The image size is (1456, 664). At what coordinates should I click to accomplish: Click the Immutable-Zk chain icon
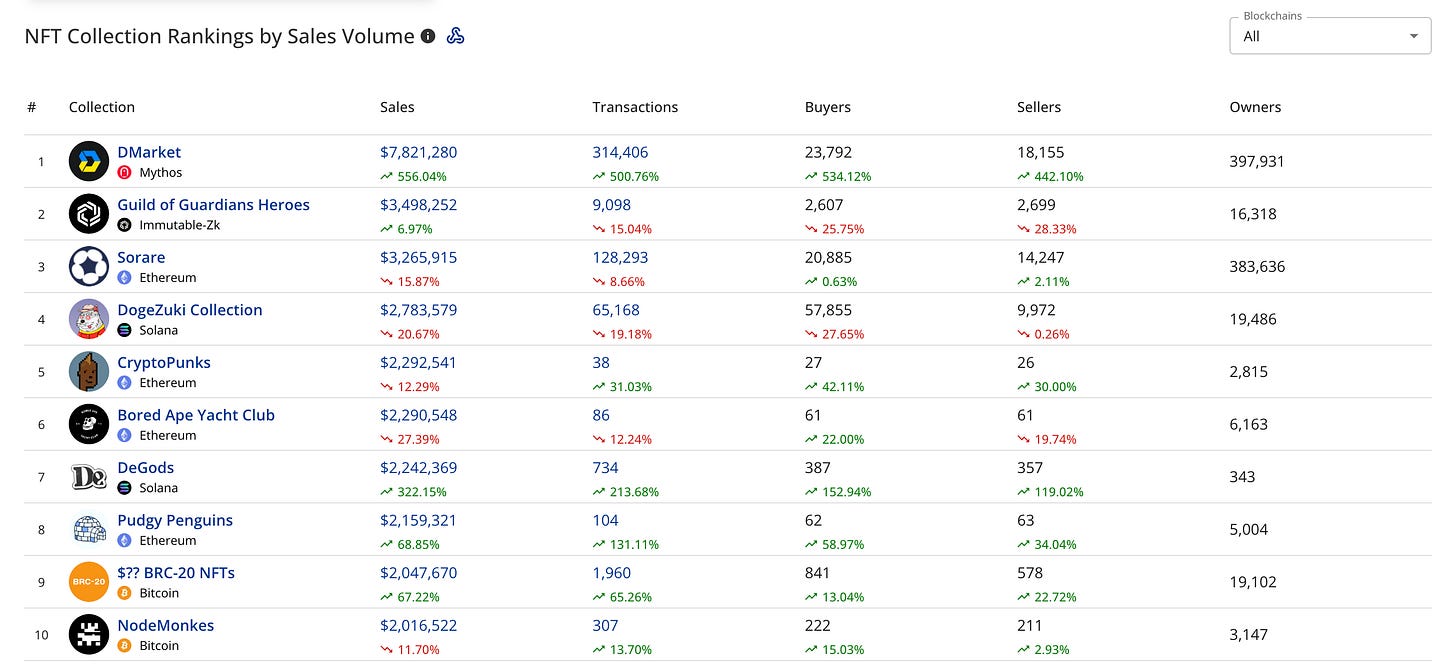pyautogui.click(x=125, y=225)
